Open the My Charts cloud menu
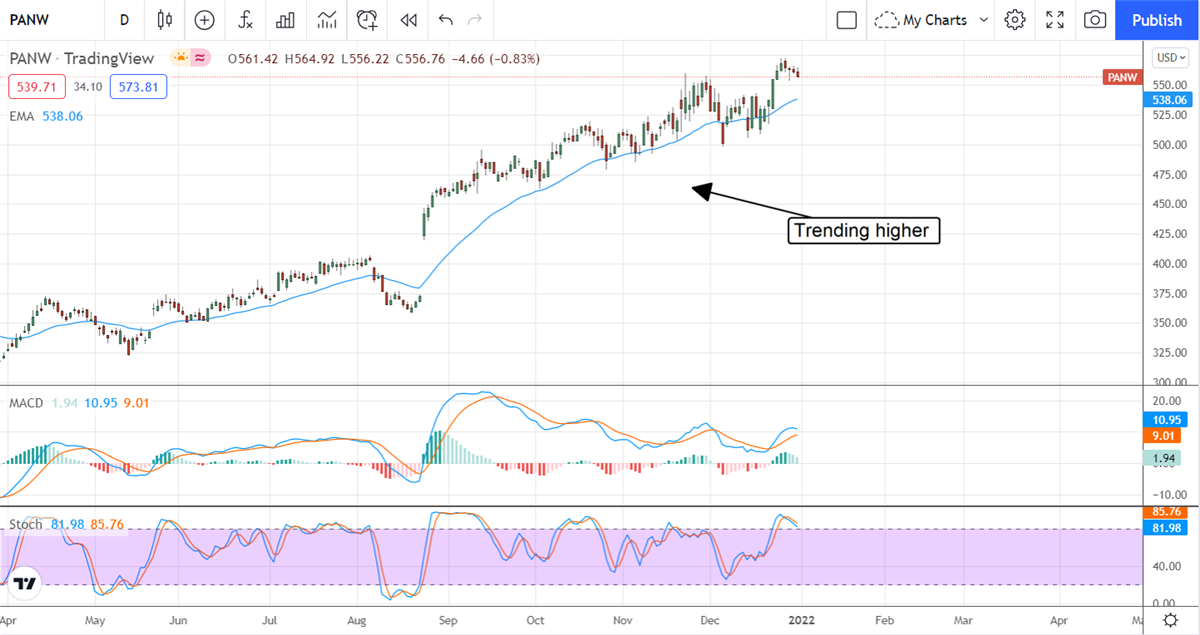The width and height of the screenshot is (1200, 635). point(923,20)
